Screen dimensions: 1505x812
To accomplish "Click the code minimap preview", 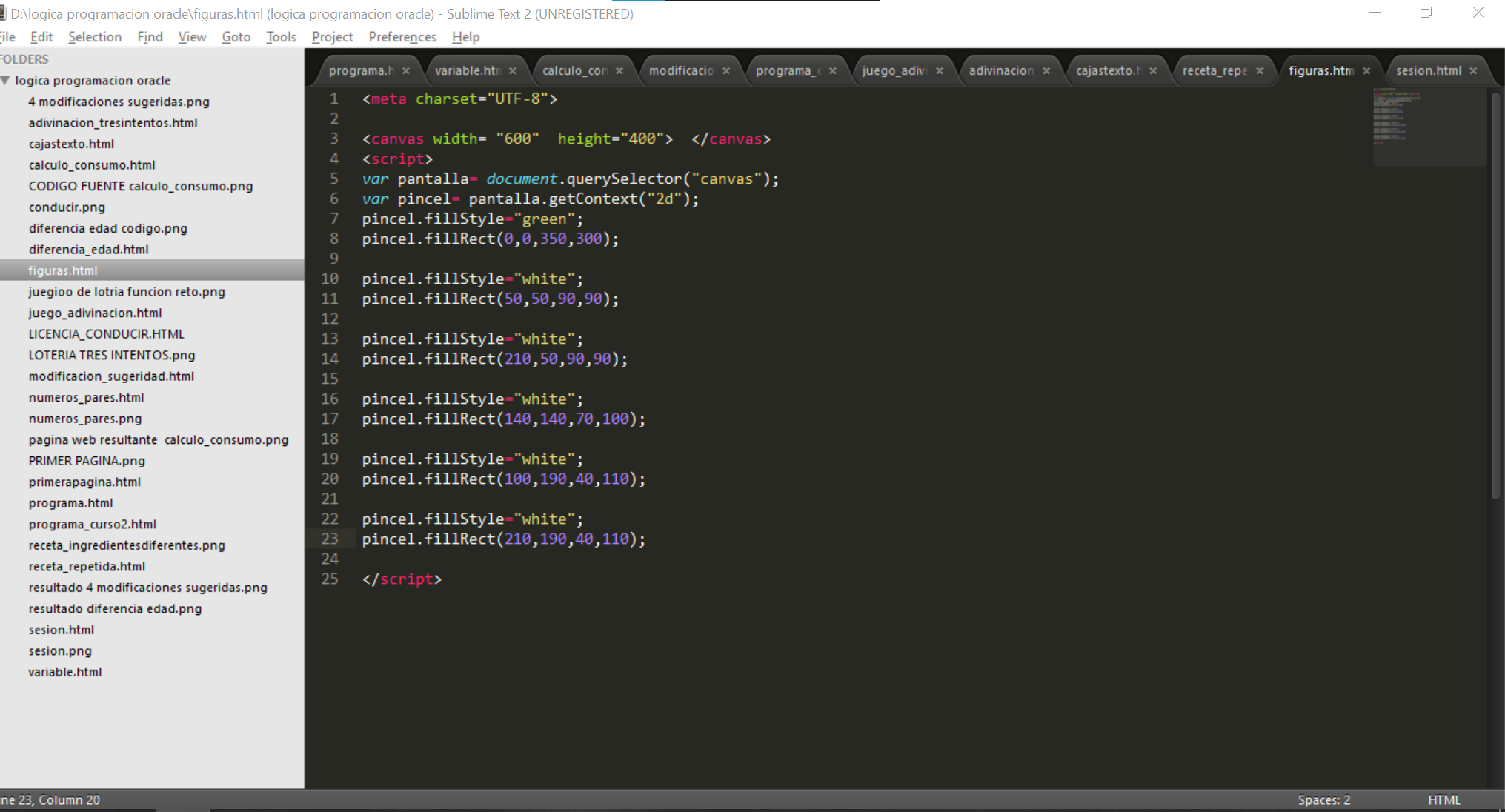I will [1429, 126].
